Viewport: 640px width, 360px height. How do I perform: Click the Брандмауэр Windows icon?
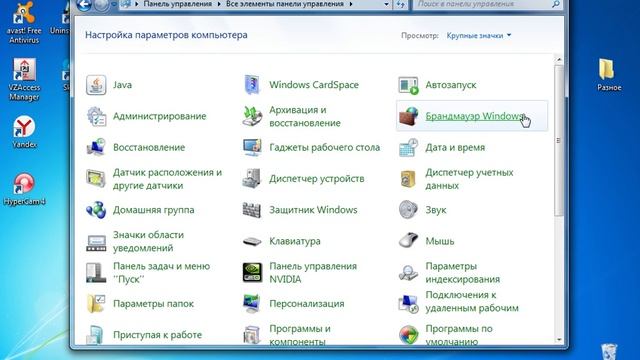pos(409,116)
